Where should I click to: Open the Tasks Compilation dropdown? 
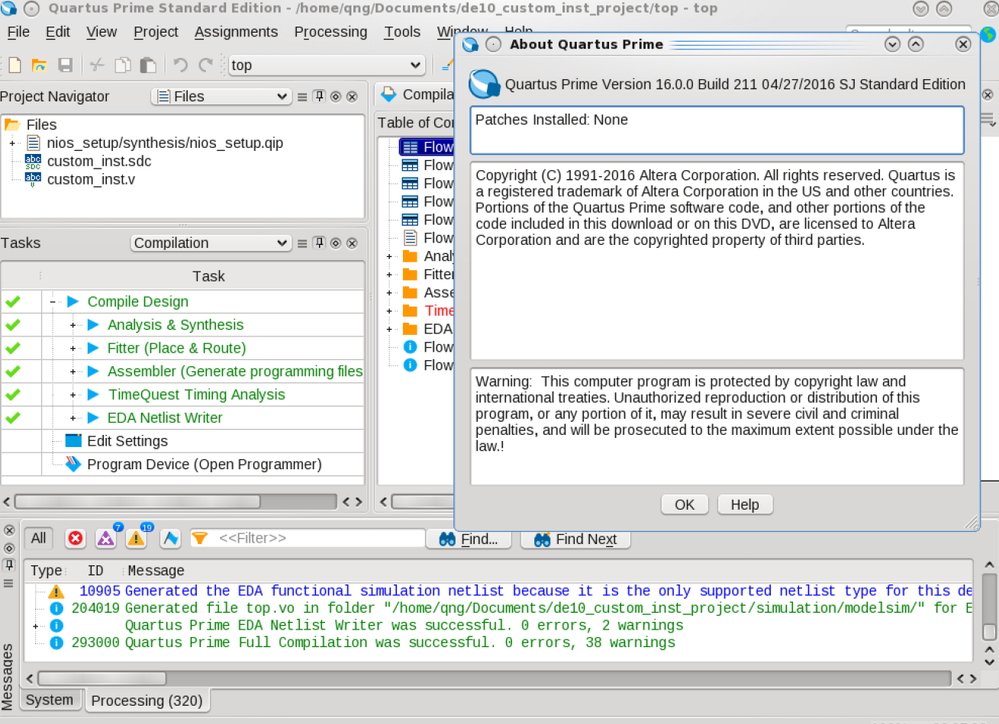(211, 243)
